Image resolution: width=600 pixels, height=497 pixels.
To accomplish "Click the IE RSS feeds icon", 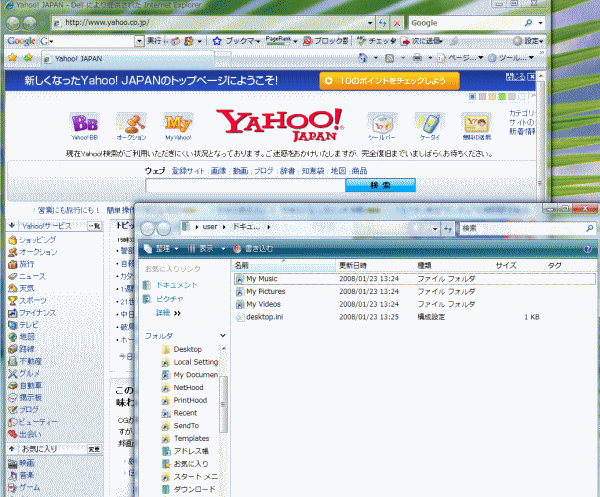I will [x=390, y=58].
